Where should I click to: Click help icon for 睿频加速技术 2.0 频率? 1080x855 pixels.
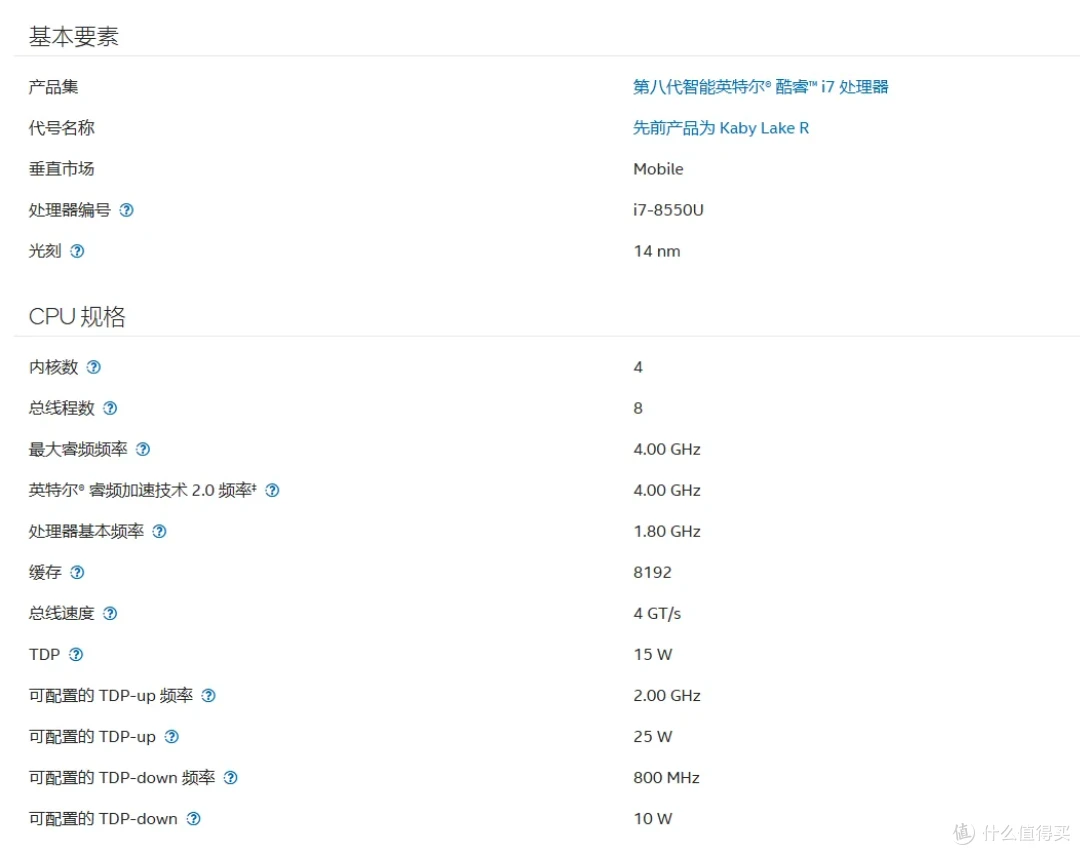pos(272,491)
